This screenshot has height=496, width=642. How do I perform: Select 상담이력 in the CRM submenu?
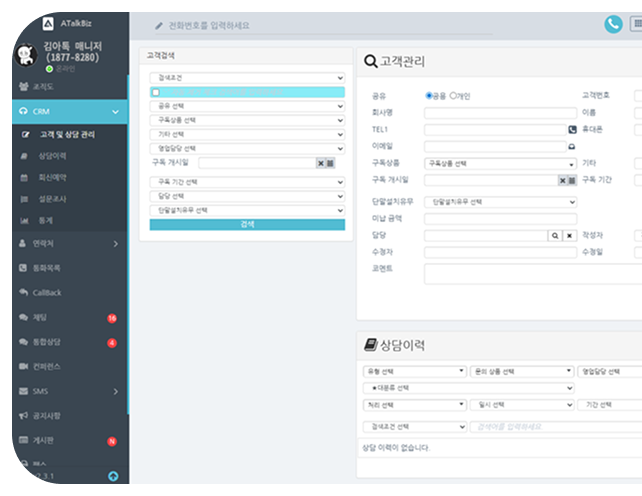53,156
